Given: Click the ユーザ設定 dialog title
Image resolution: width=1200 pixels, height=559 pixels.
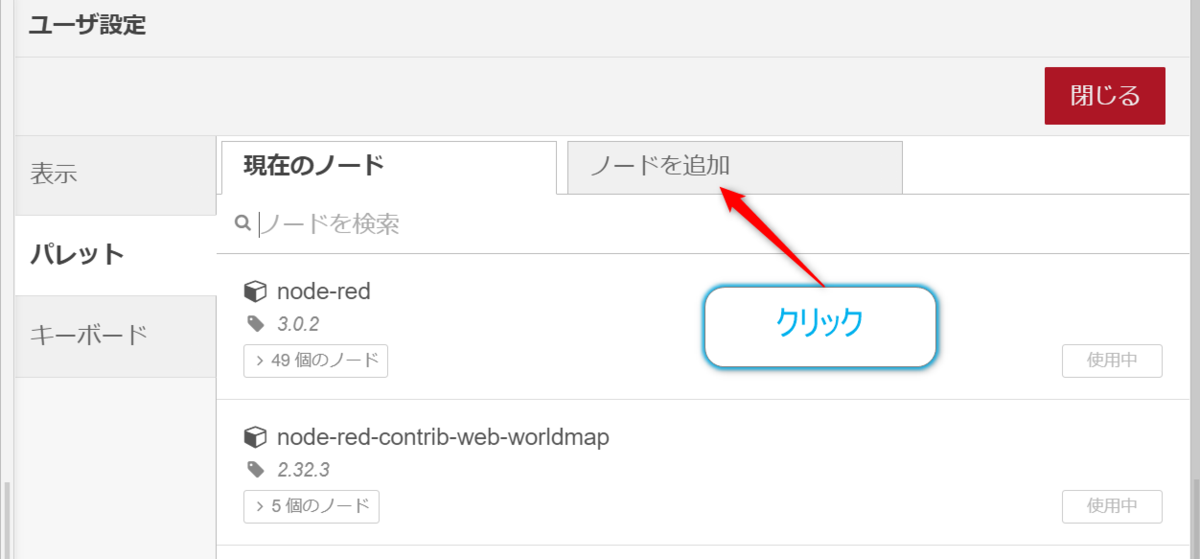Looking at the screenshot, I should coord(87,26).
